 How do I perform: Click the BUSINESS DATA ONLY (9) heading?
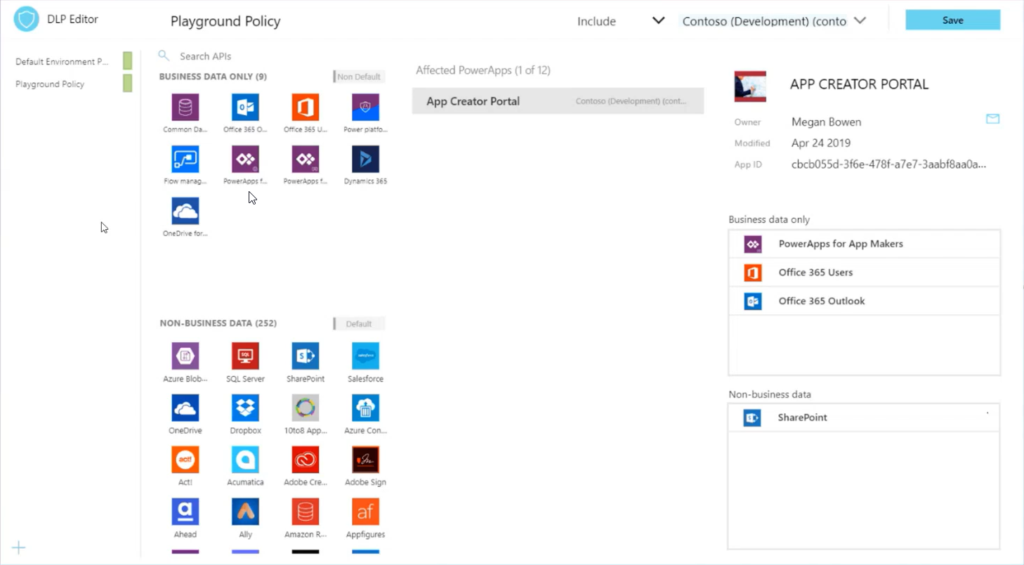tap(213, 76)
